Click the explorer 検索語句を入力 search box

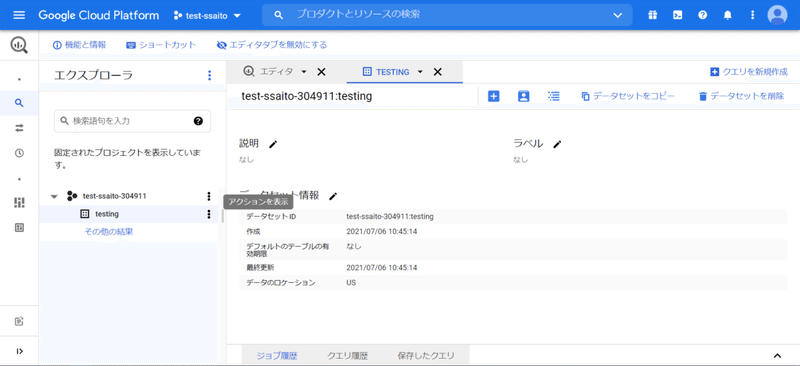pyautogui.click(x=132, y=121)
